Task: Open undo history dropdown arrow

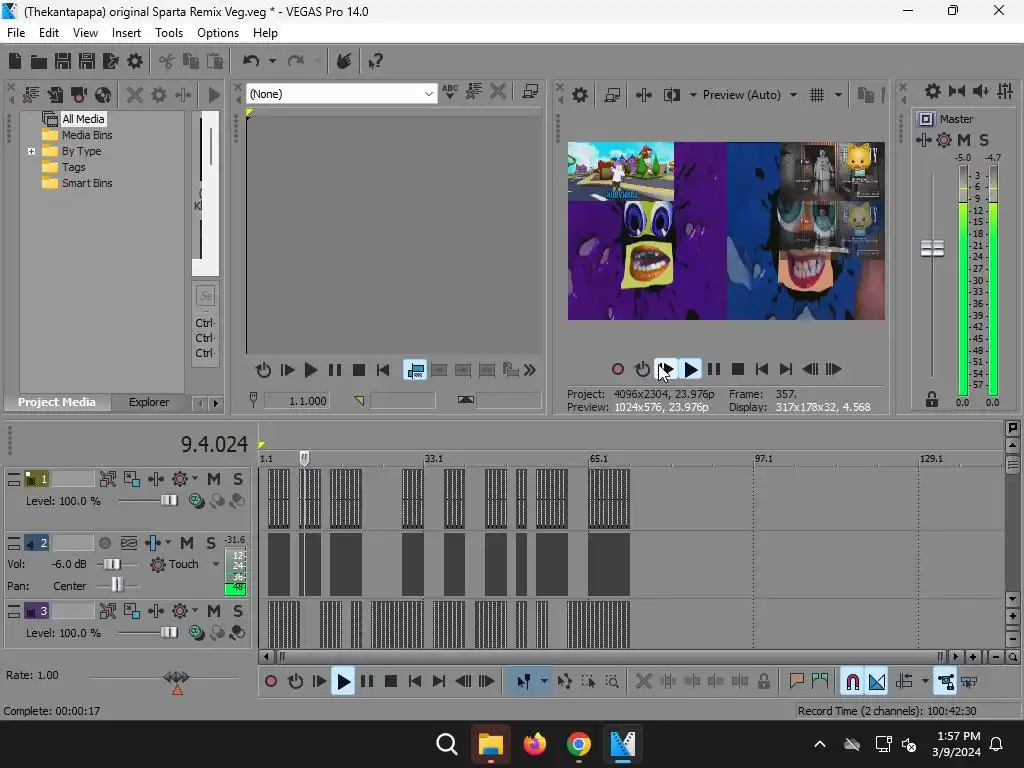Action: pos(272,61)
